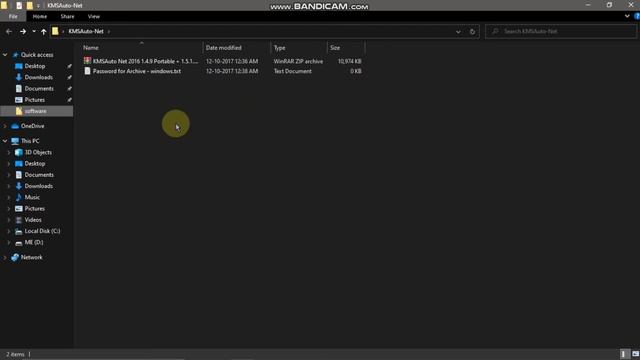Switch to large icons view layout
This screenshot has height=360, width=640.
pyautogui.click(x=635, y=354)
